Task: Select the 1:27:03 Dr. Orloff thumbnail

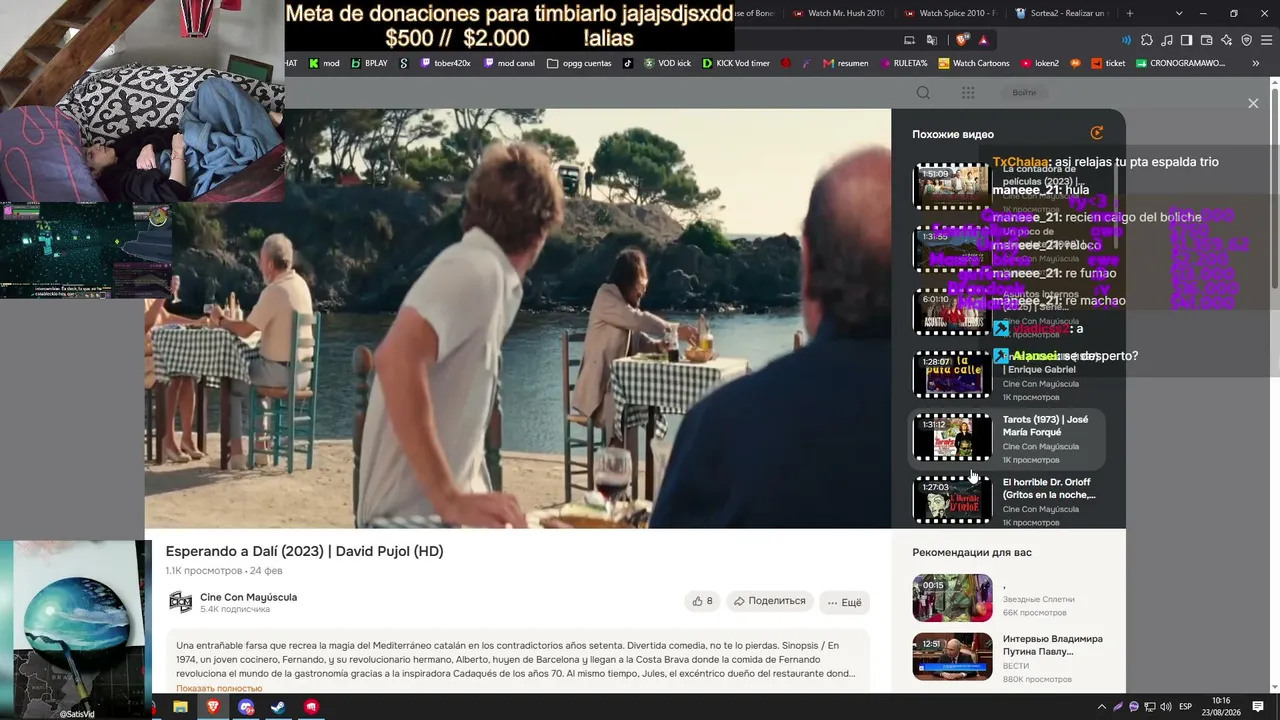Action: coord(952,500)
